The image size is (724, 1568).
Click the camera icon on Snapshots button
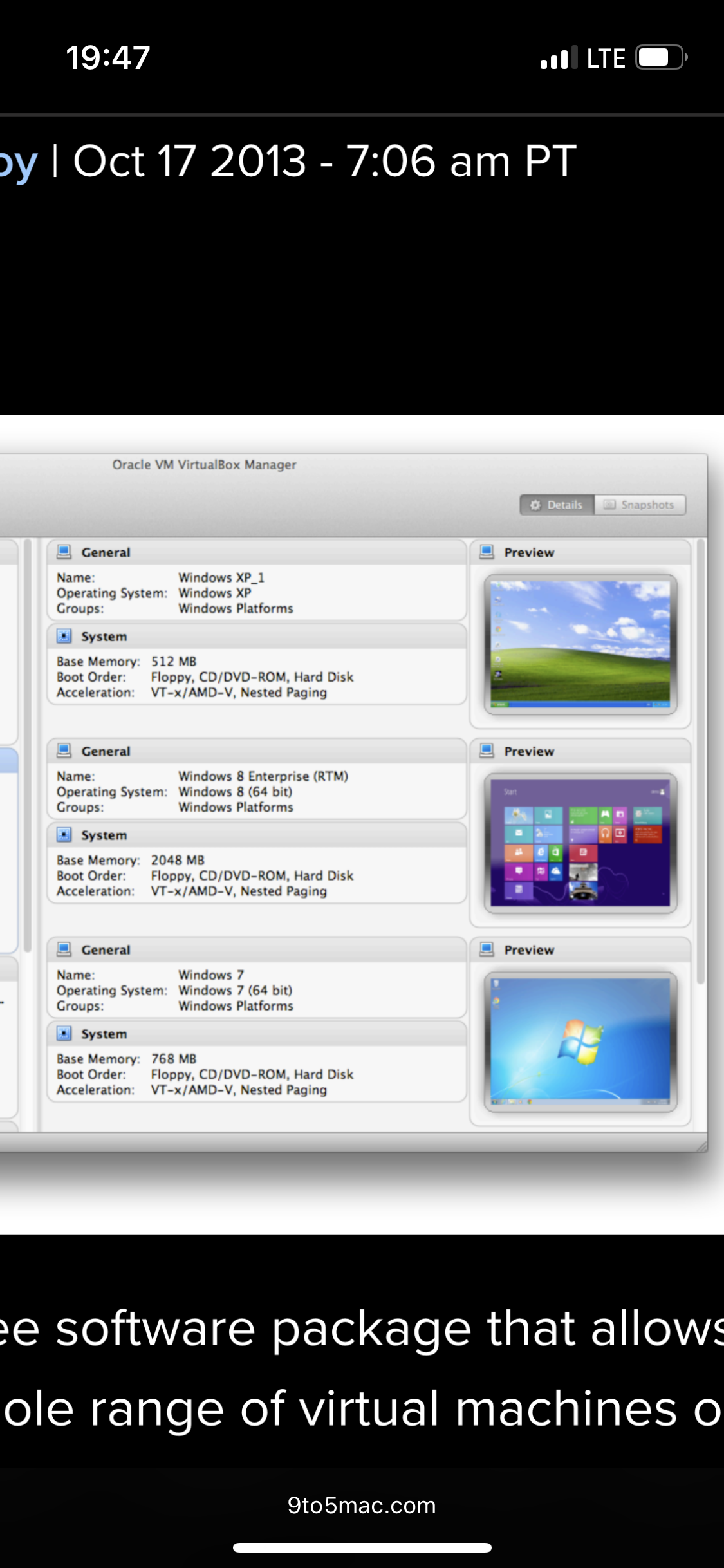(x=609, y=505)
